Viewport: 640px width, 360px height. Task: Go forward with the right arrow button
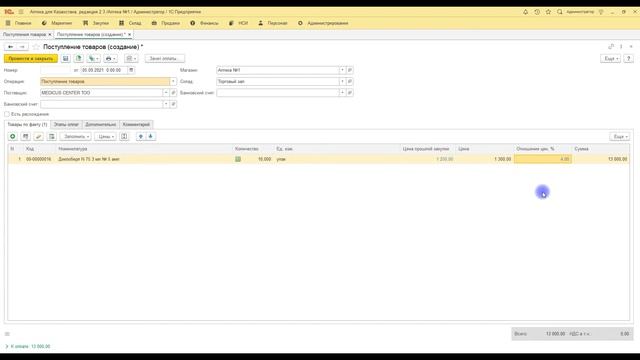[22, 47]
